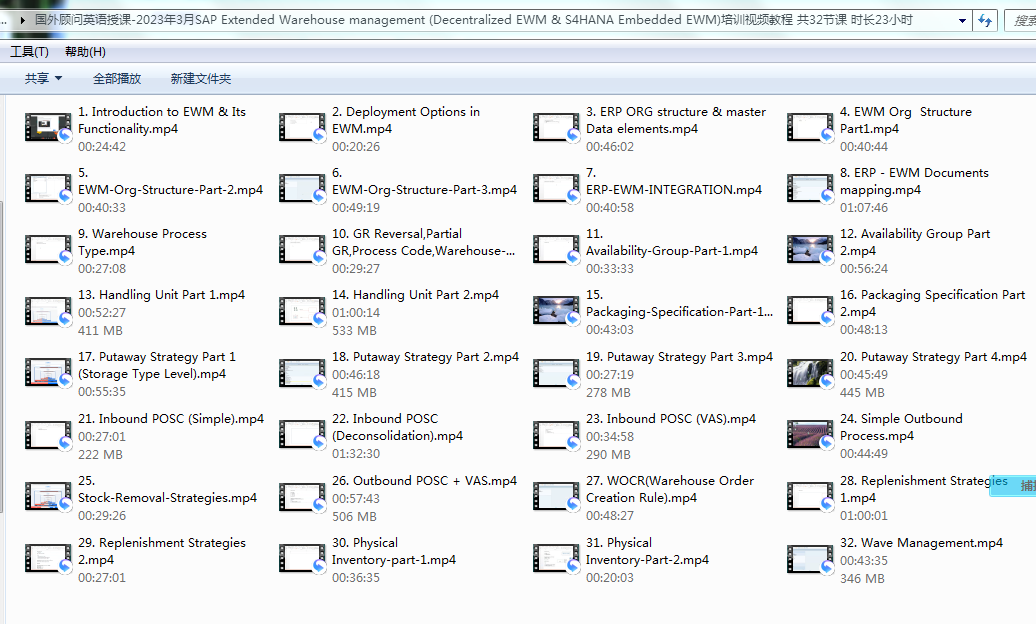Select icon of 7. ERP-EWM-INTEGRATION.mp4

556,188
